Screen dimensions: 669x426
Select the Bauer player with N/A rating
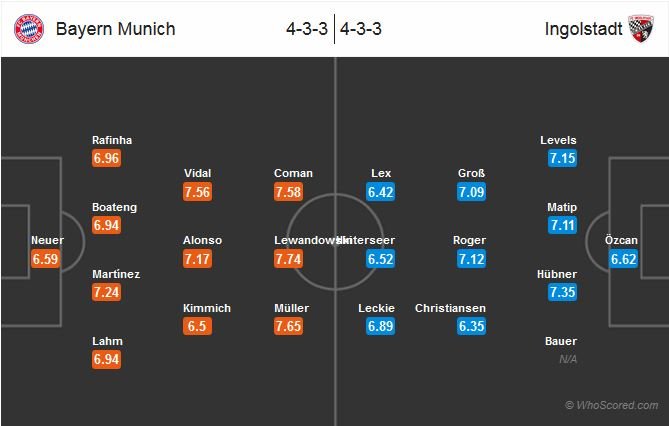pyautogui.click(x=562, y=342)
